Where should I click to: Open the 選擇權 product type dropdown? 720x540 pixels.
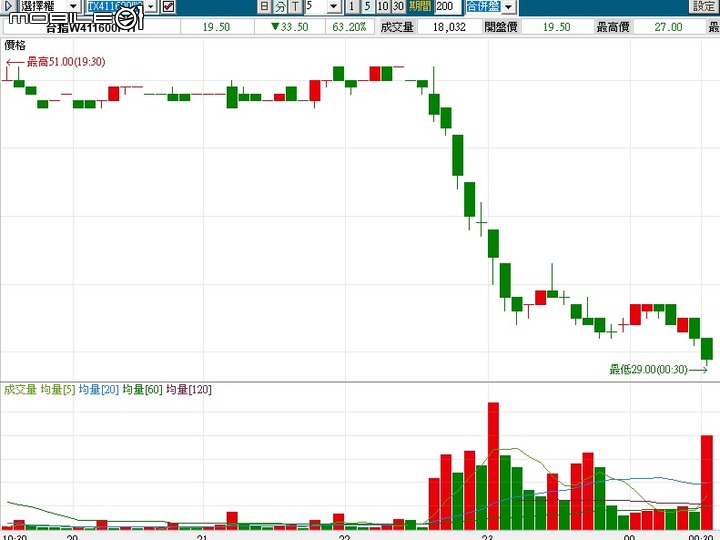point(73,6)
